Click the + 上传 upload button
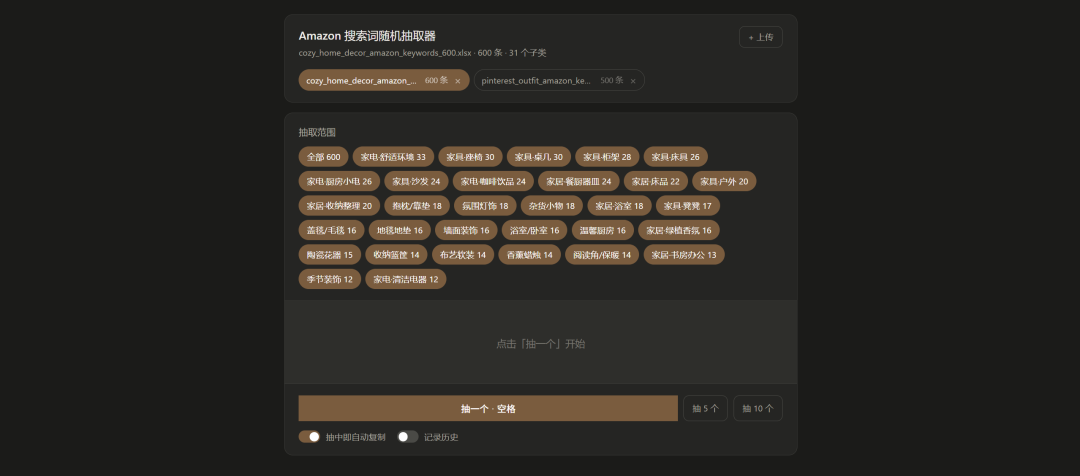This screenshot has height=476, width=1080. (760, 37)
